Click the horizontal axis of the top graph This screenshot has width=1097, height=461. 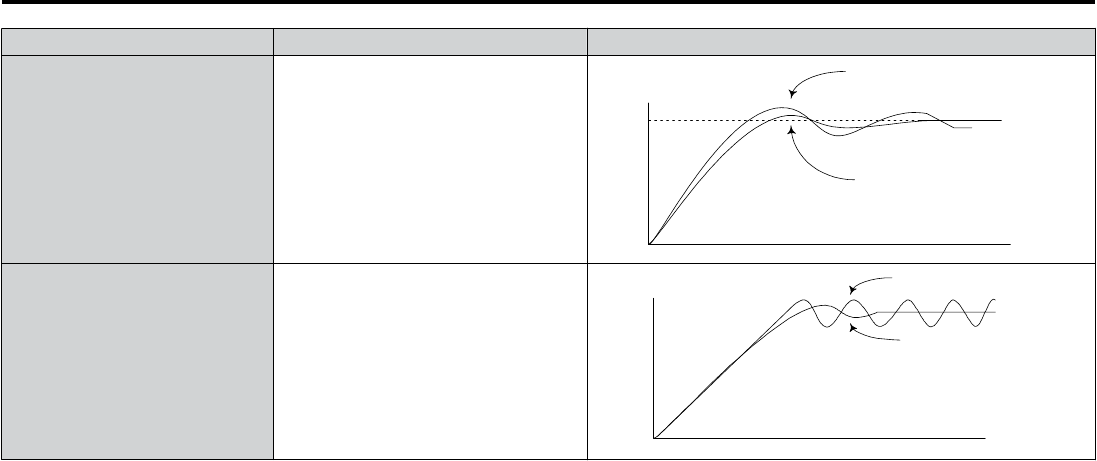pyautogui.click(x=830, y=244)
